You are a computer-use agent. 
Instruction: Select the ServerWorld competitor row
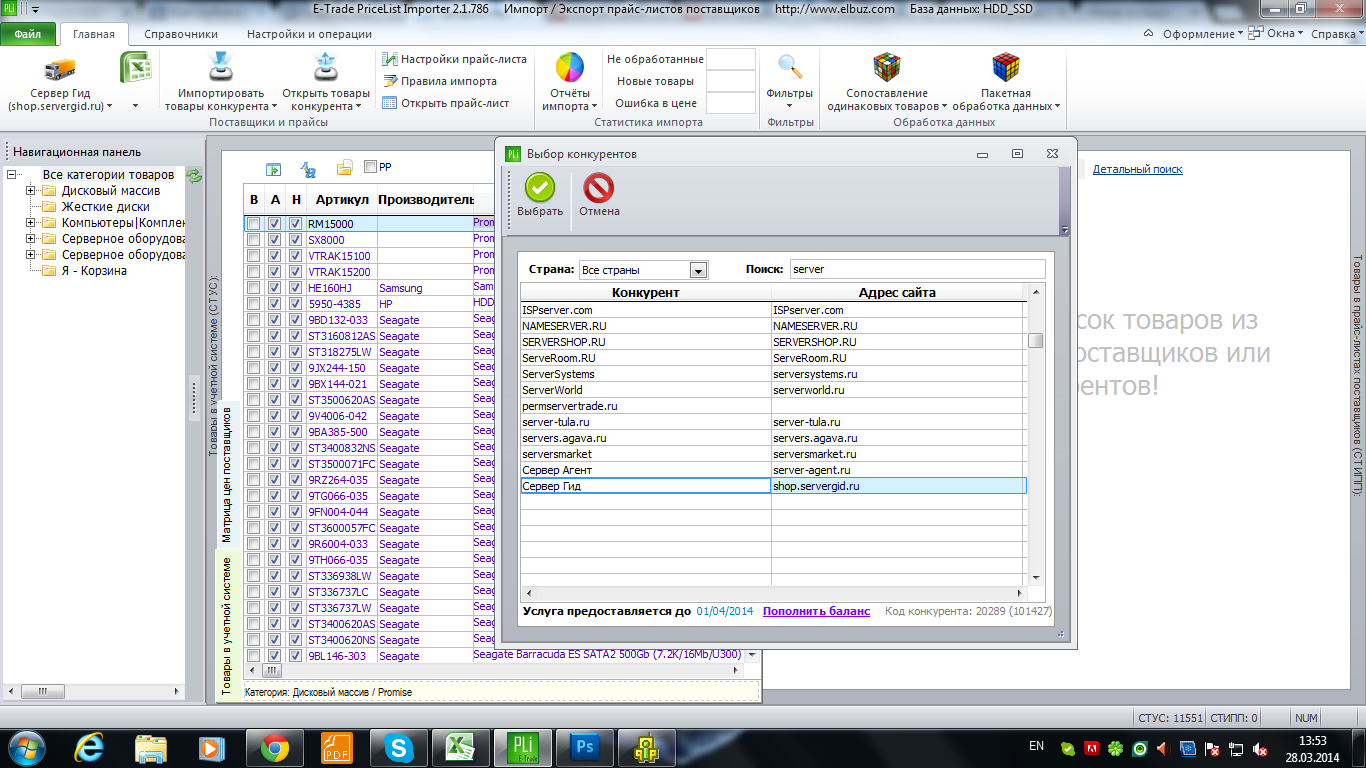click(773, 390)
